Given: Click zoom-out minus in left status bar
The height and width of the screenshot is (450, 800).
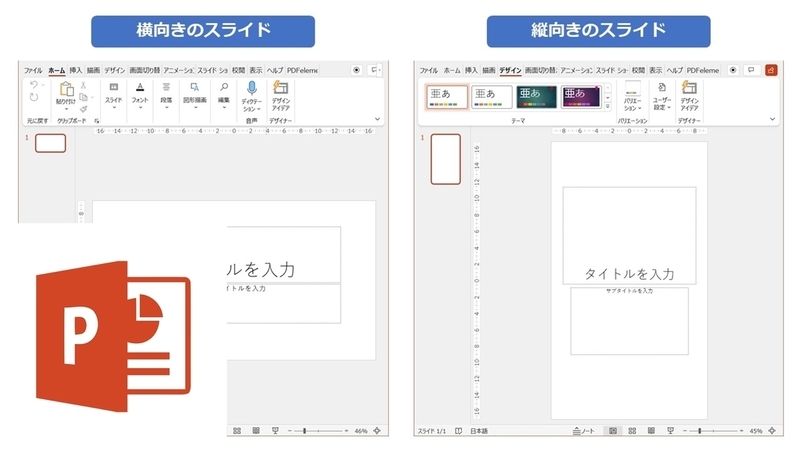Looking at the screenshot, I should pos(289,431).
